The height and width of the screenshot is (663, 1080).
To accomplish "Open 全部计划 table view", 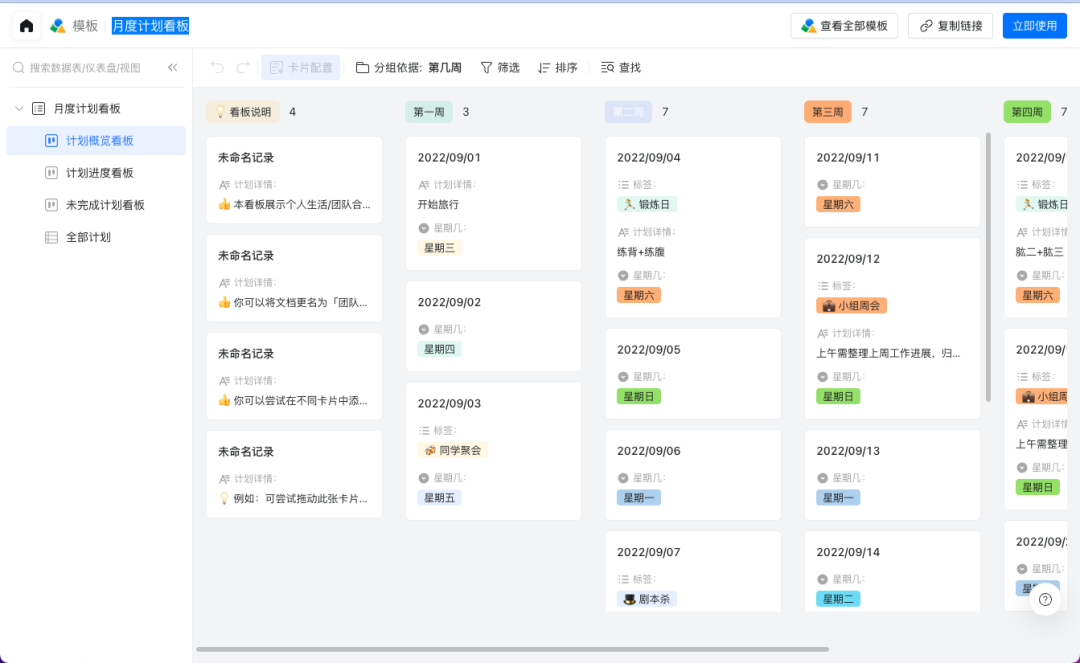I will [x=88, y=237].
